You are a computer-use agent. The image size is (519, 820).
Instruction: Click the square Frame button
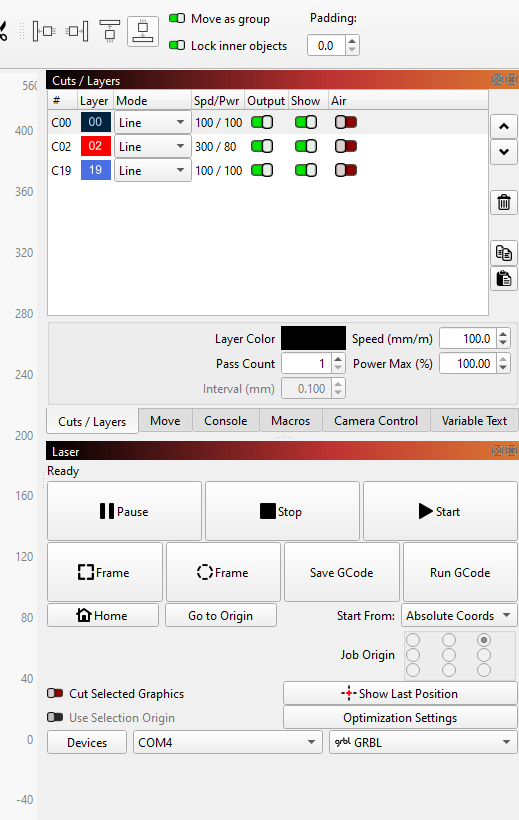click(x=105, y=572)
